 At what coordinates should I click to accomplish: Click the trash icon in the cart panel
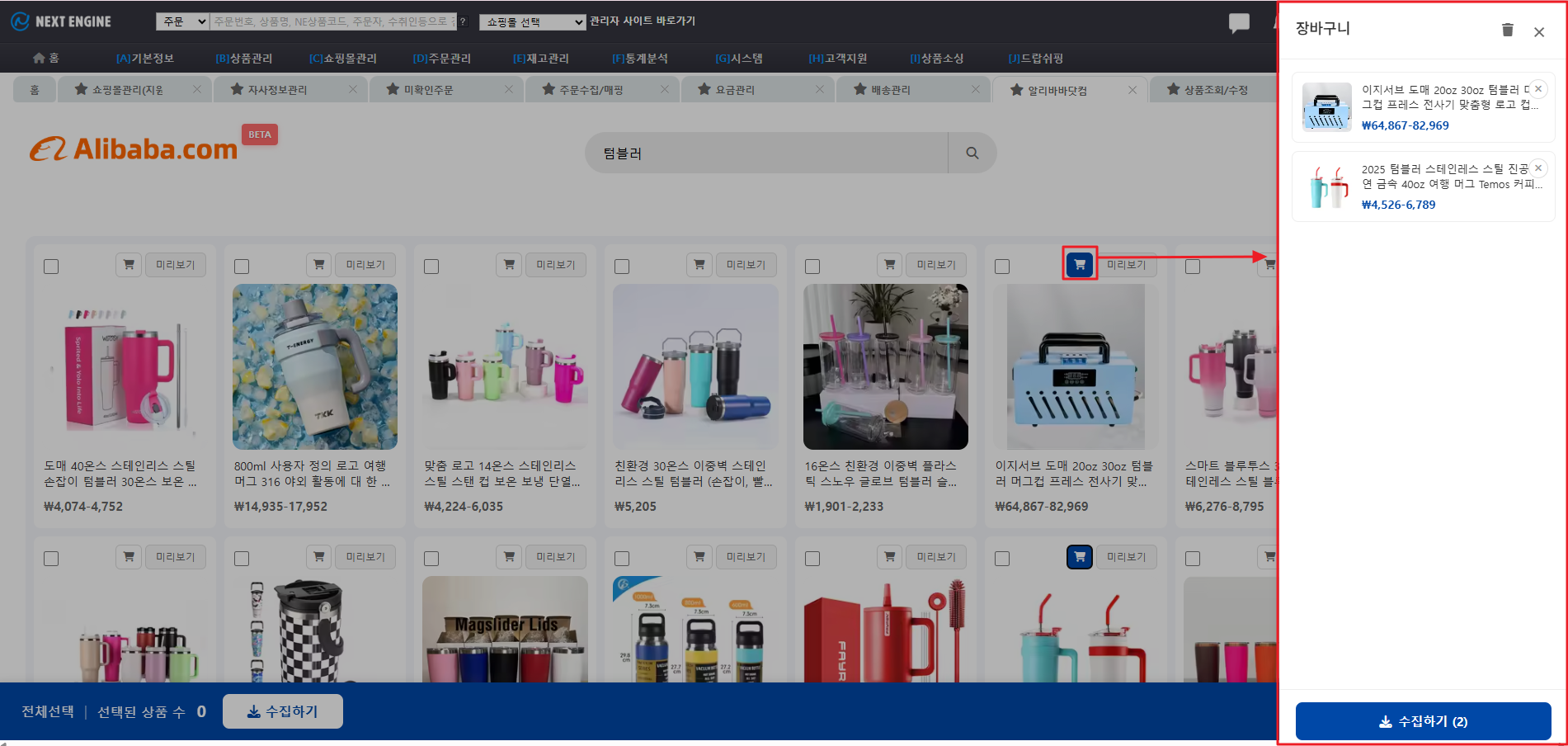[x=1507, y=31]
